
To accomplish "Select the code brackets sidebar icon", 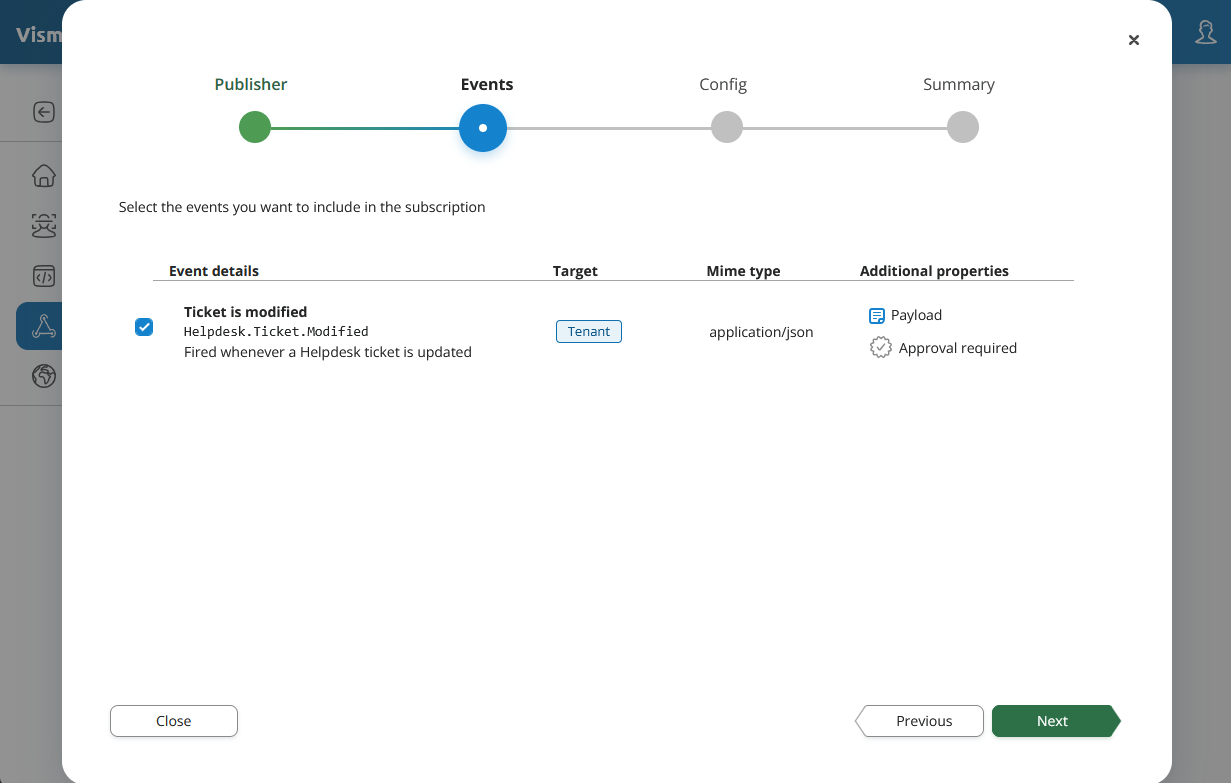I will (43, 277).
